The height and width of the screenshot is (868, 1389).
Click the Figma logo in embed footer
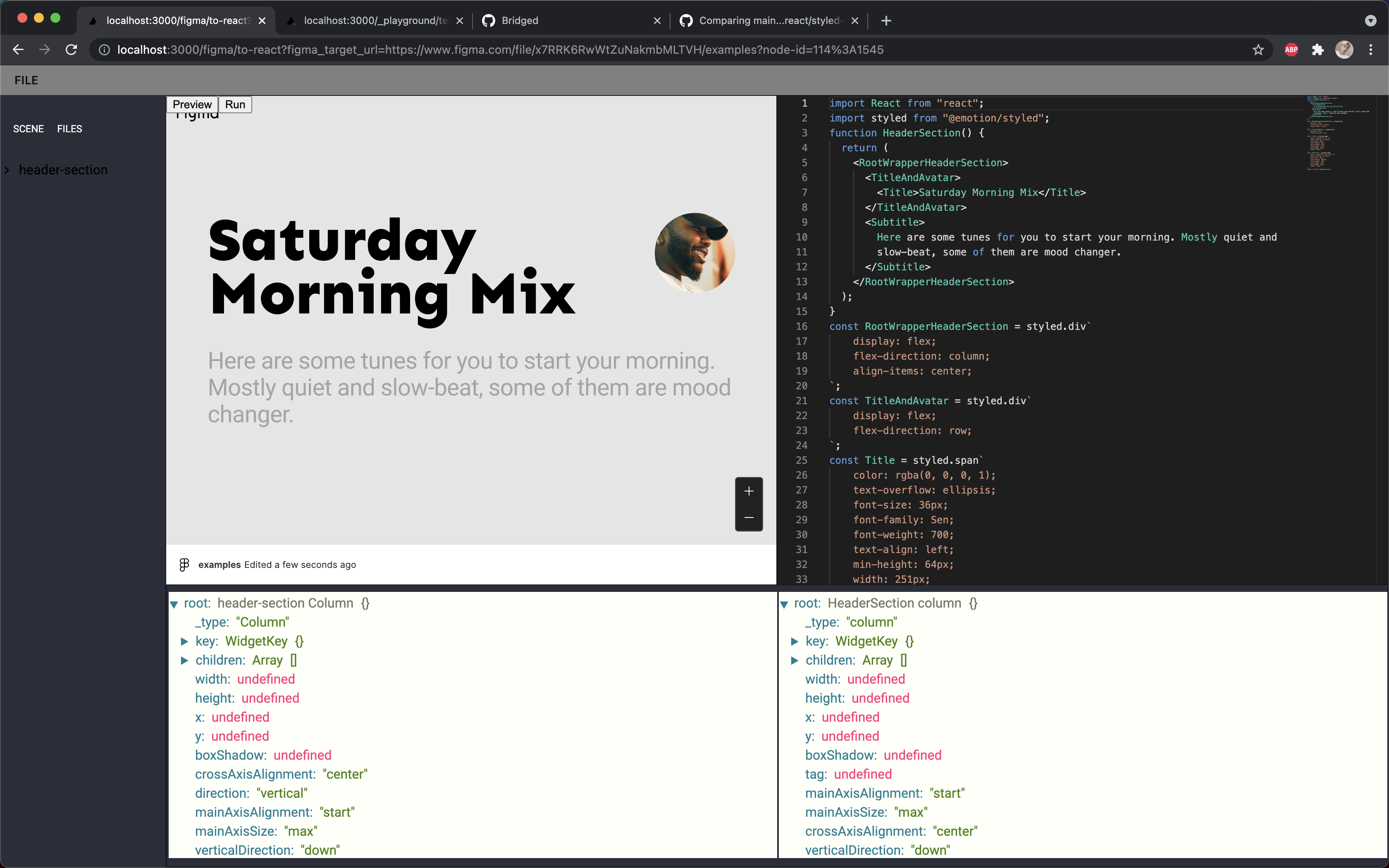pos(184,565)
